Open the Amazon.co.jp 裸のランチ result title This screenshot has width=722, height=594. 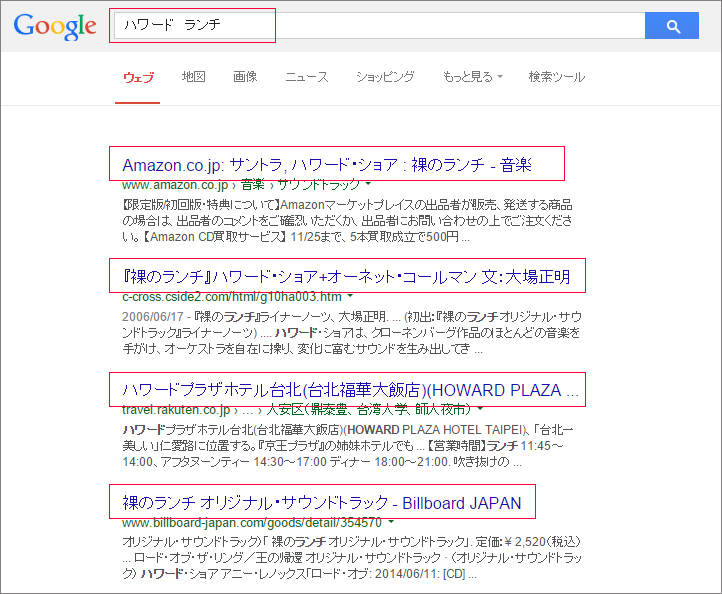(327, 165)
